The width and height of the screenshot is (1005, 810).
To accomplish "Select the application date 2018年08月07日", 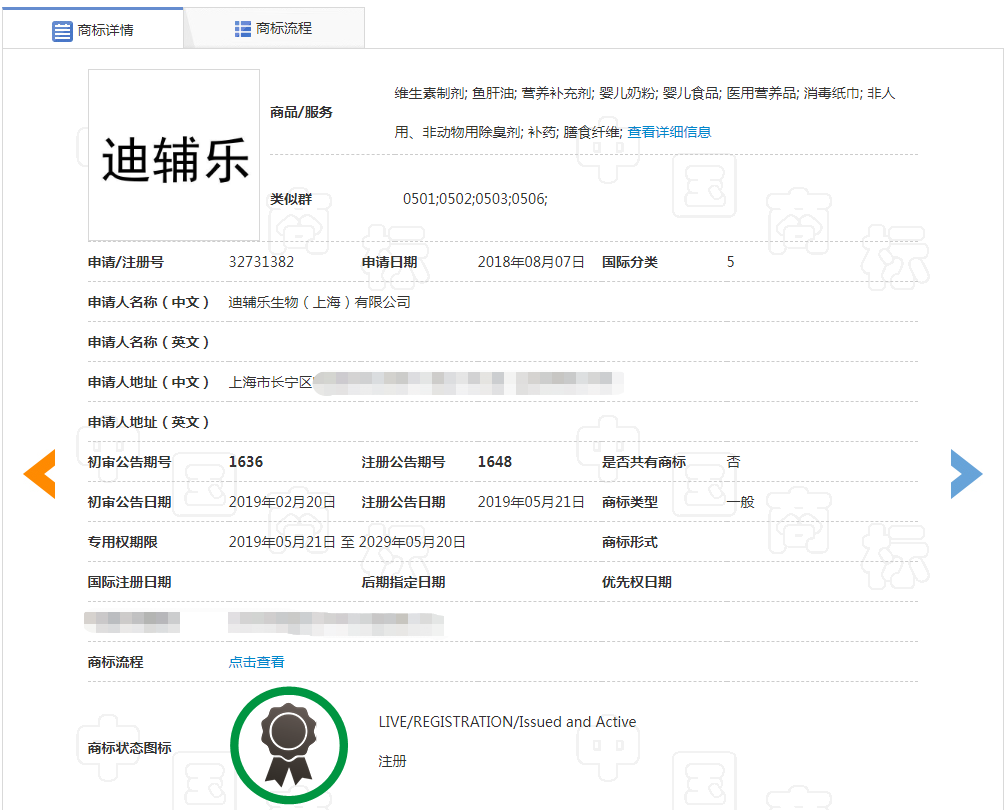I will pyautogui.click(x=531, y=262).
